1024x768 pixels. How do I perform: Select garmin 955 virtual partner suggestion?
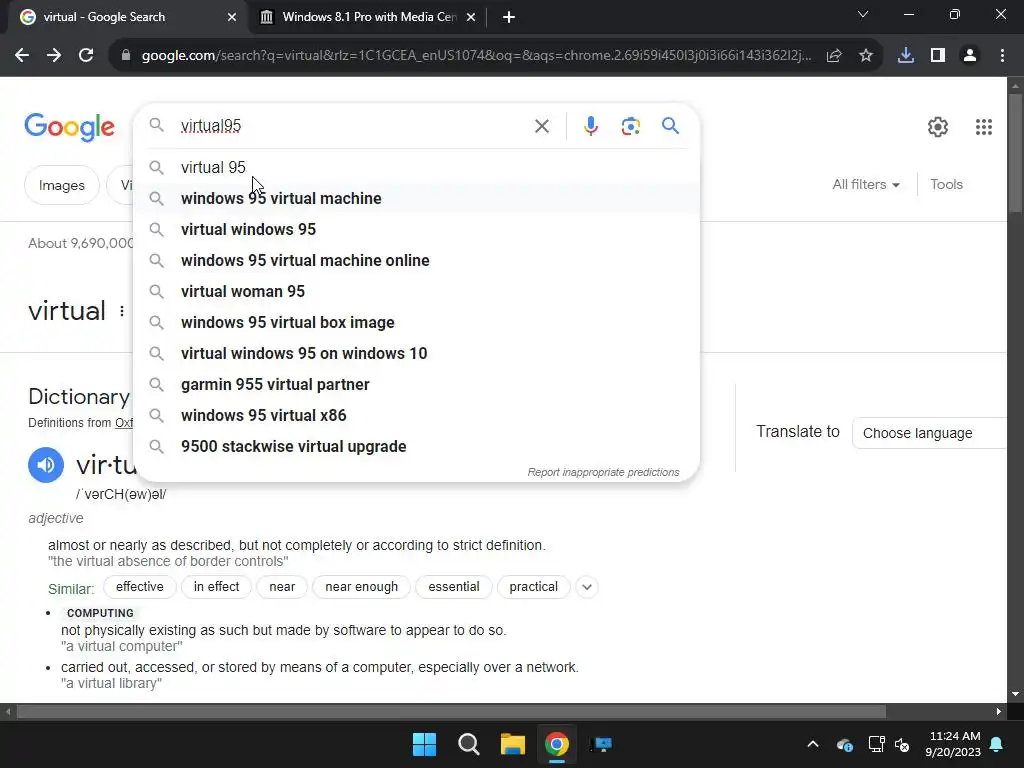point(417,384)
